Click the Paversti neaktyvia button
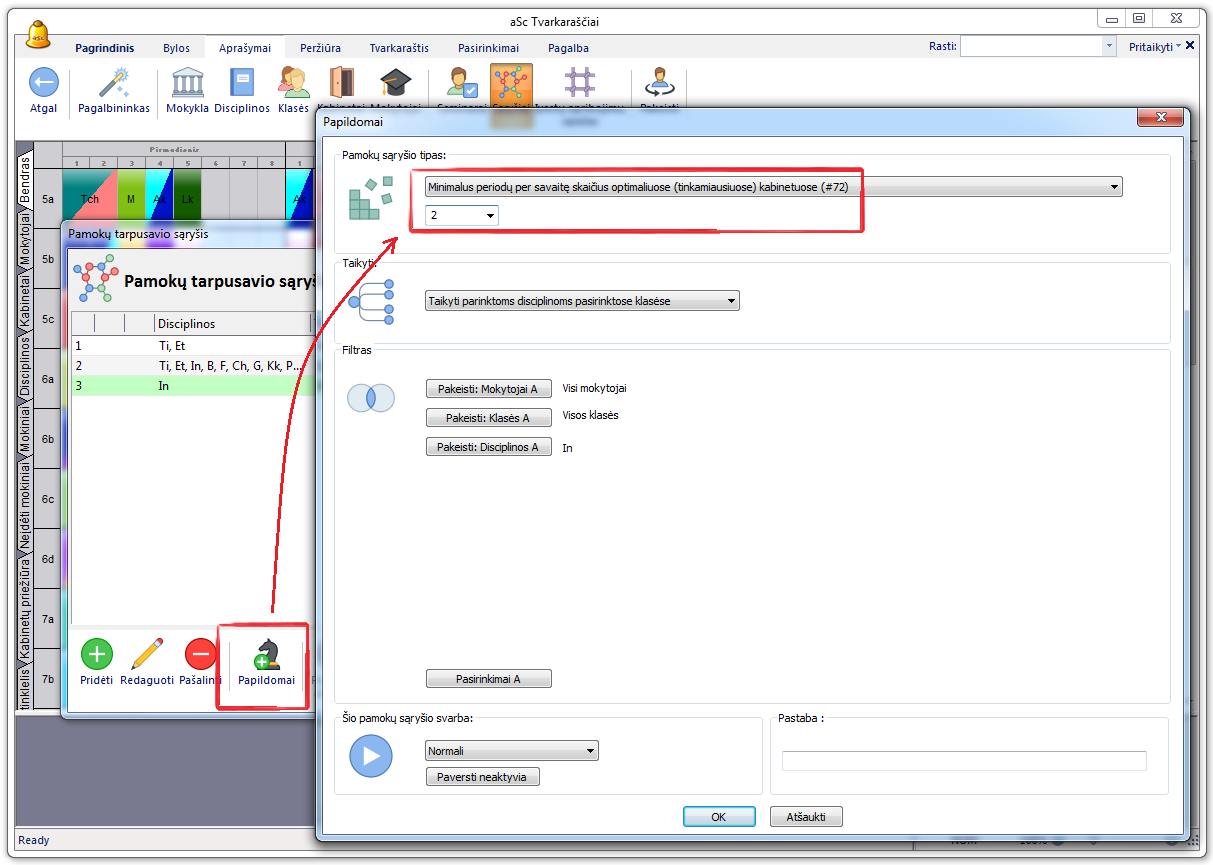The image size is (1213, 865). click(483, 777)
